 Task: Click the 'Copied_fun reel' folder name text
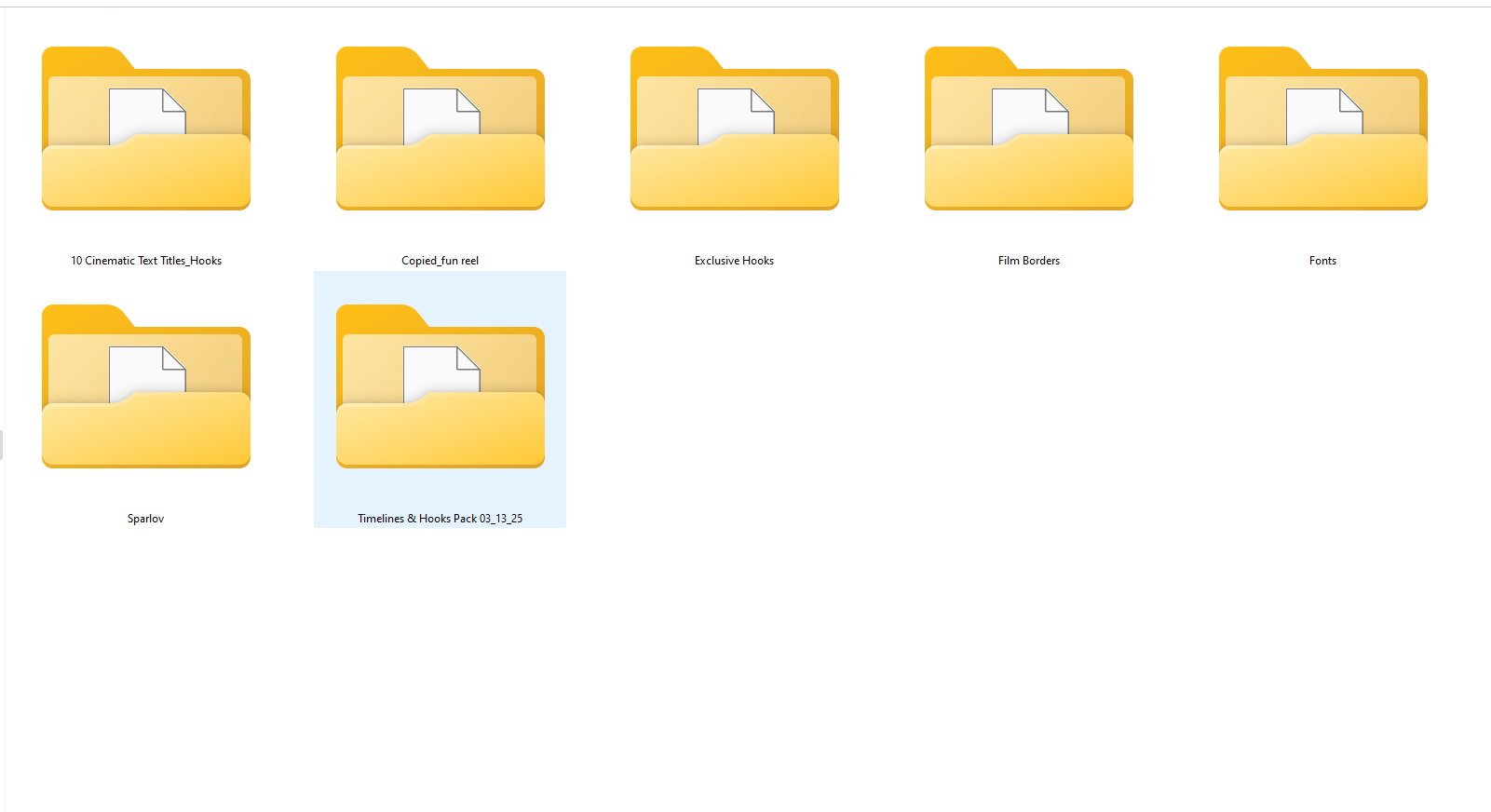click(x=440, y=261)
